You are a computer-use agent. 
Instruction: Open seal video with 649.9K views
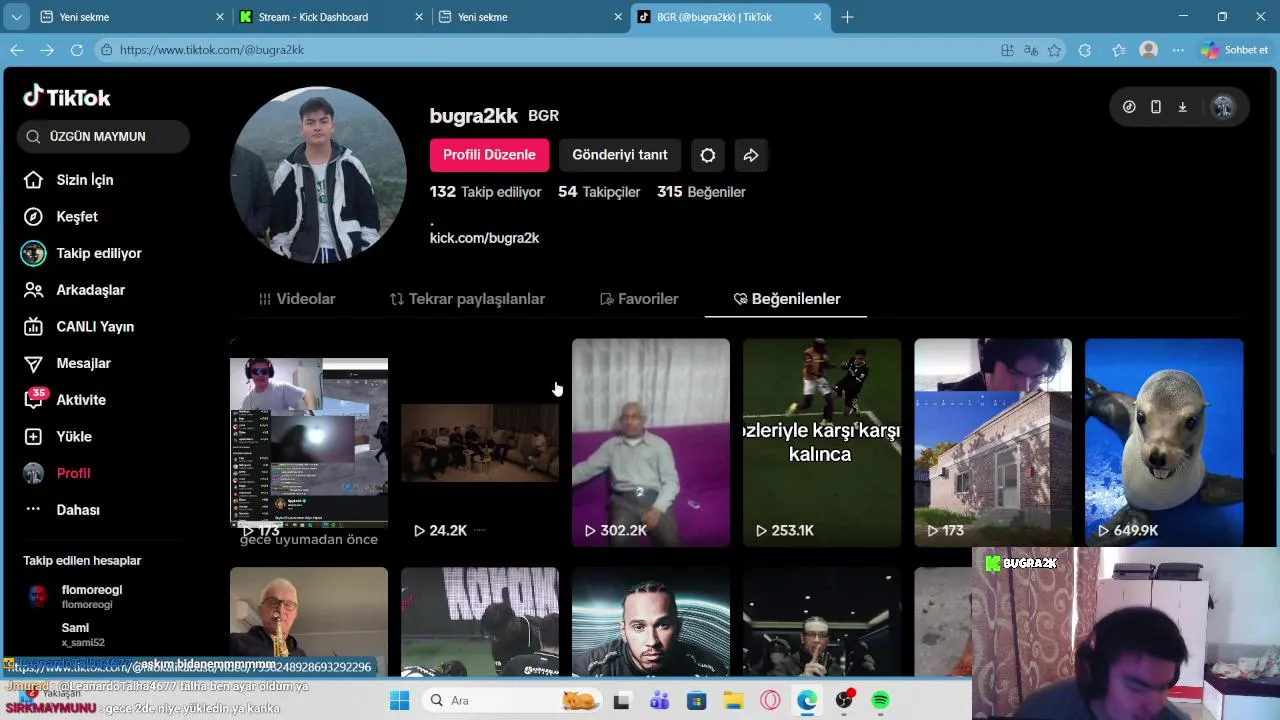(1164, 443)
